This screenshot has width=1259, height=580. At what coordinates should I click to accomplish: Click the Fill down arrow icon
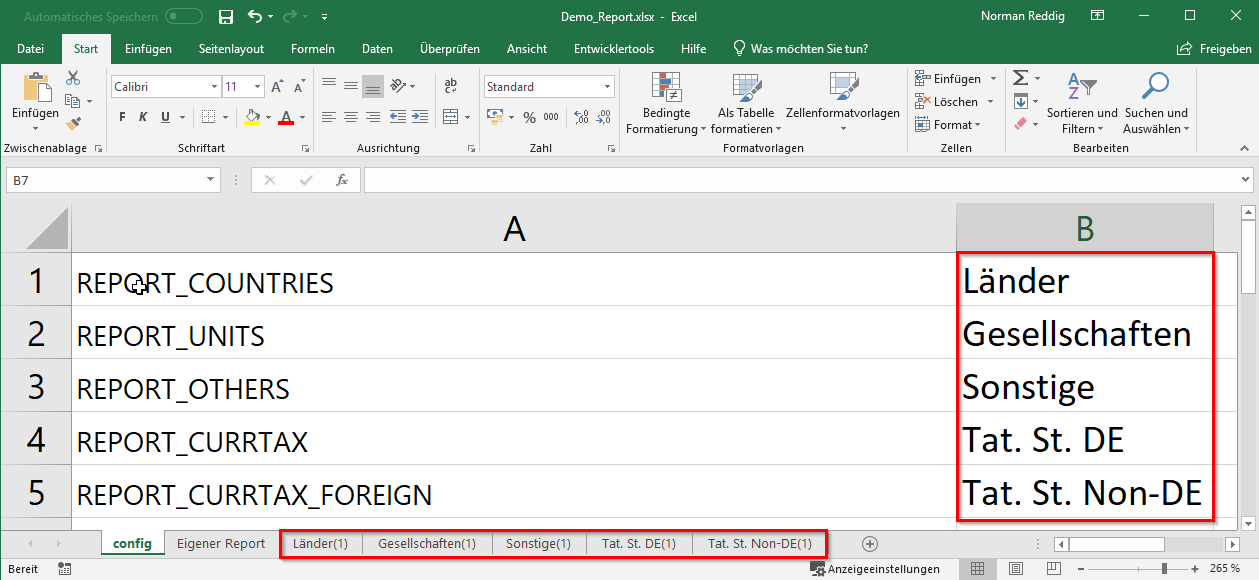point(1020,101)
